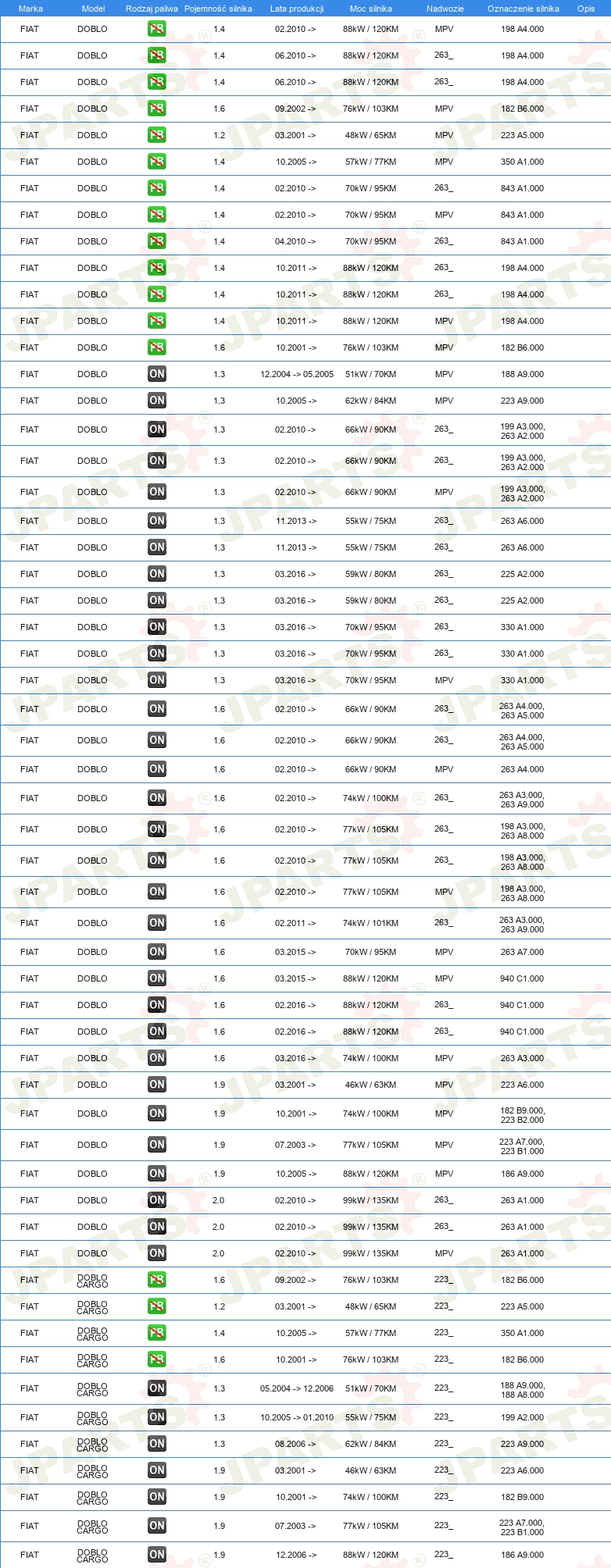Select date cell 02.2011 ->

296,923
